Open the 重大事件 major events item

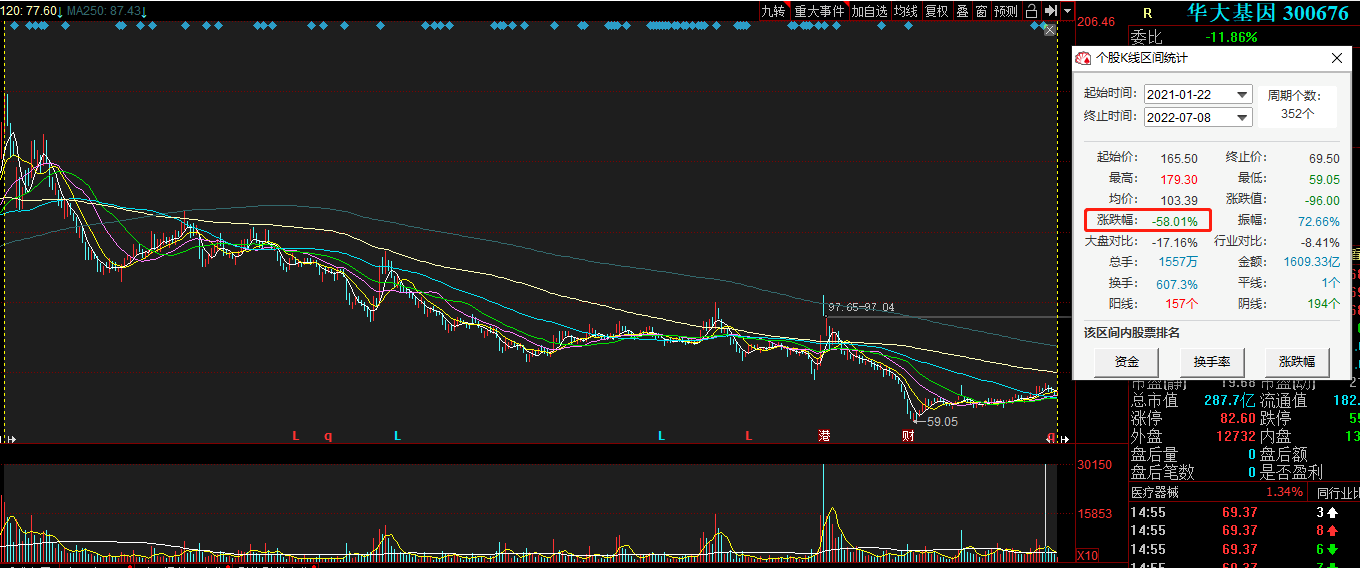click(819, 11)
